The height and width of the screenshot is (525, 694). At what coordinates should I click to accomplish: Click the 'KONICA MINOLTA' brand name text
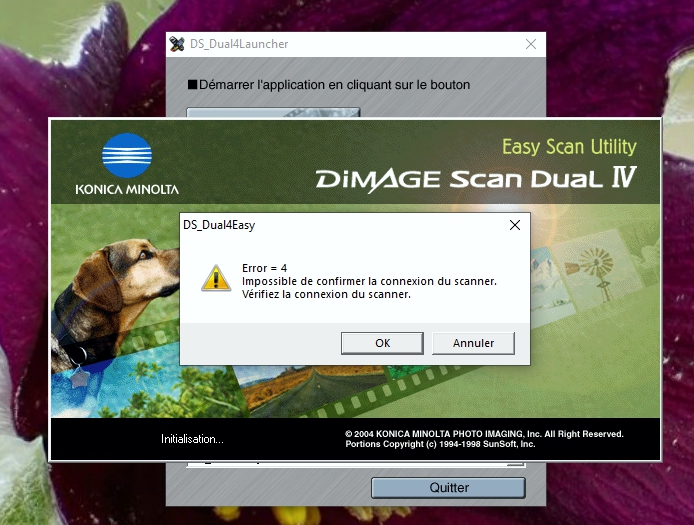coord(127,189)
